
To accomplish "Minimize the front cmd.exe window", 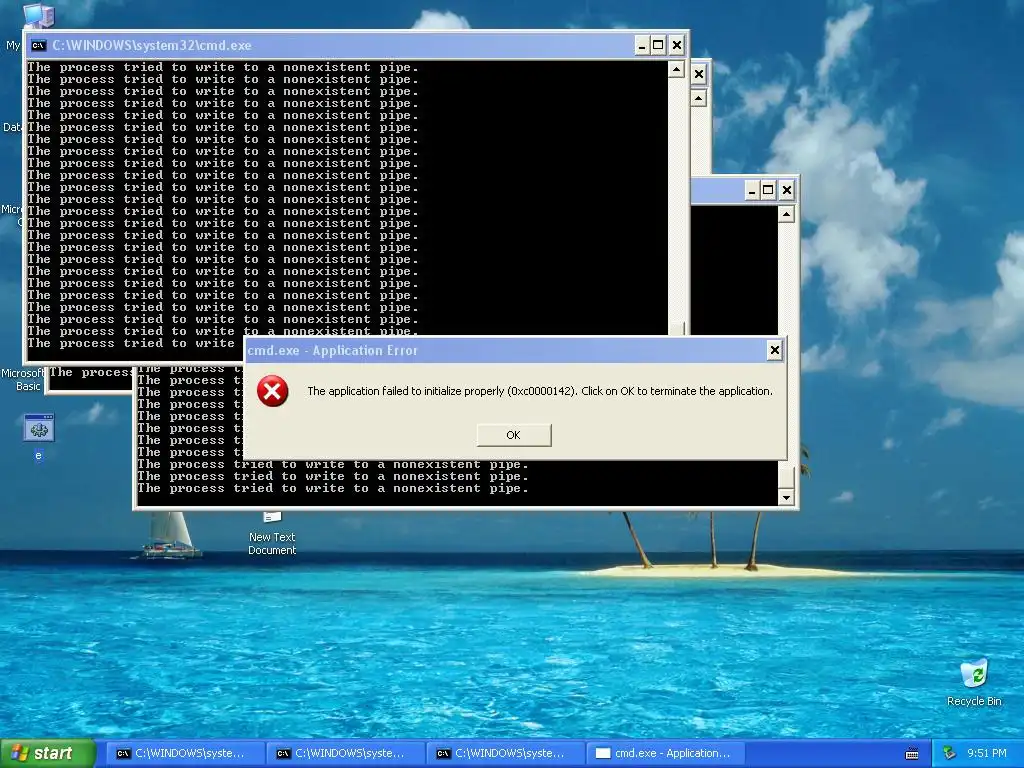I will point(641,46).
